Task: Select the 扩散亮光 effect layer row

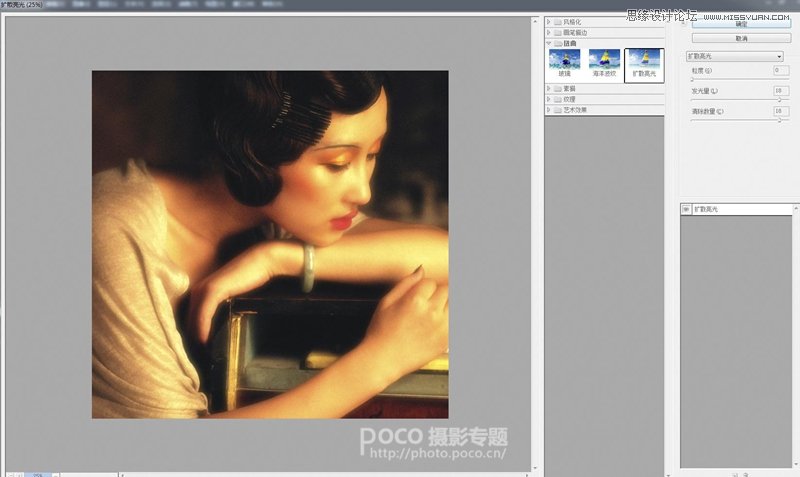Action: point(736,209)
